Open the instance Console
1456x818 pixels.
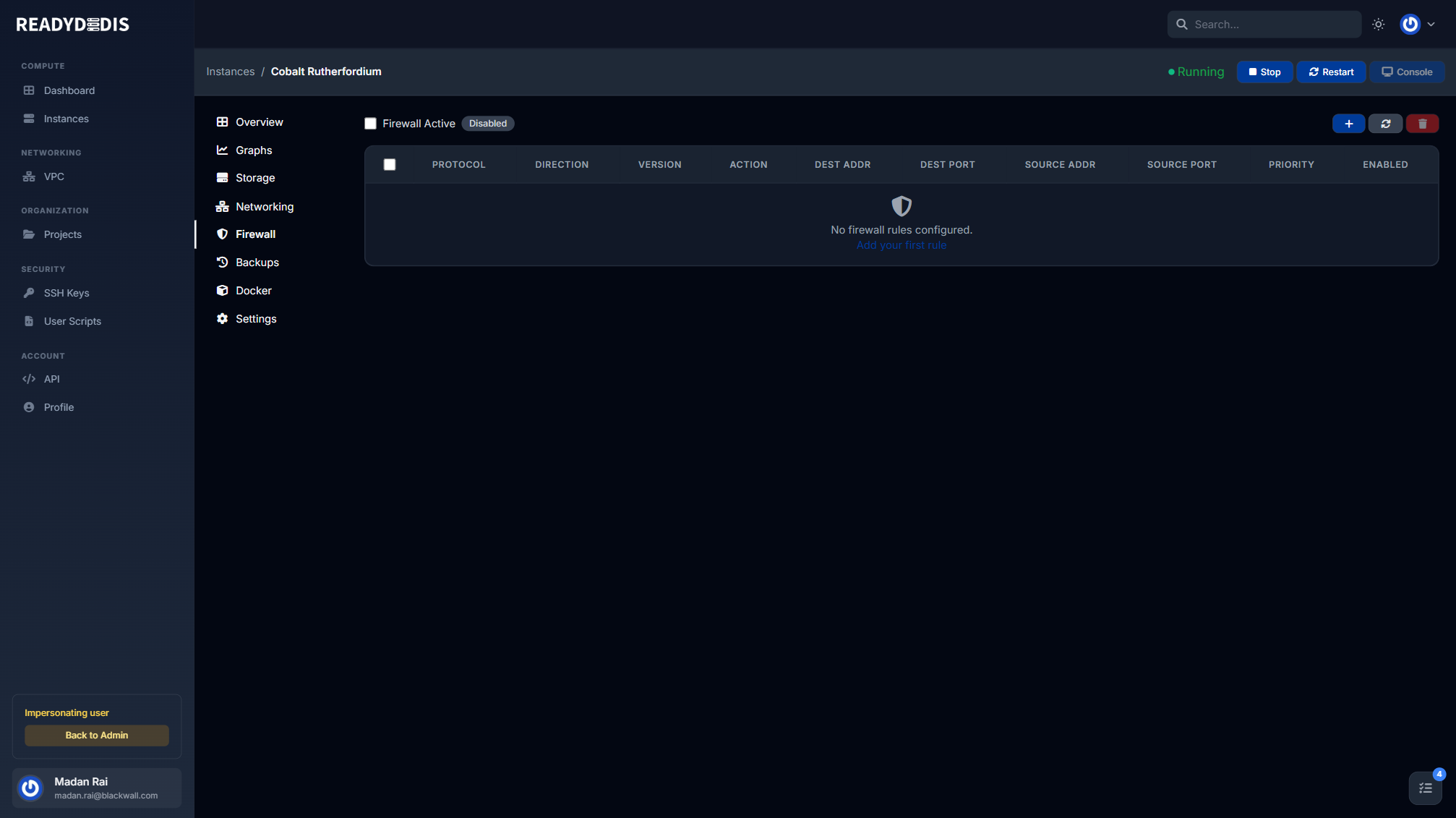point(1406,72)
